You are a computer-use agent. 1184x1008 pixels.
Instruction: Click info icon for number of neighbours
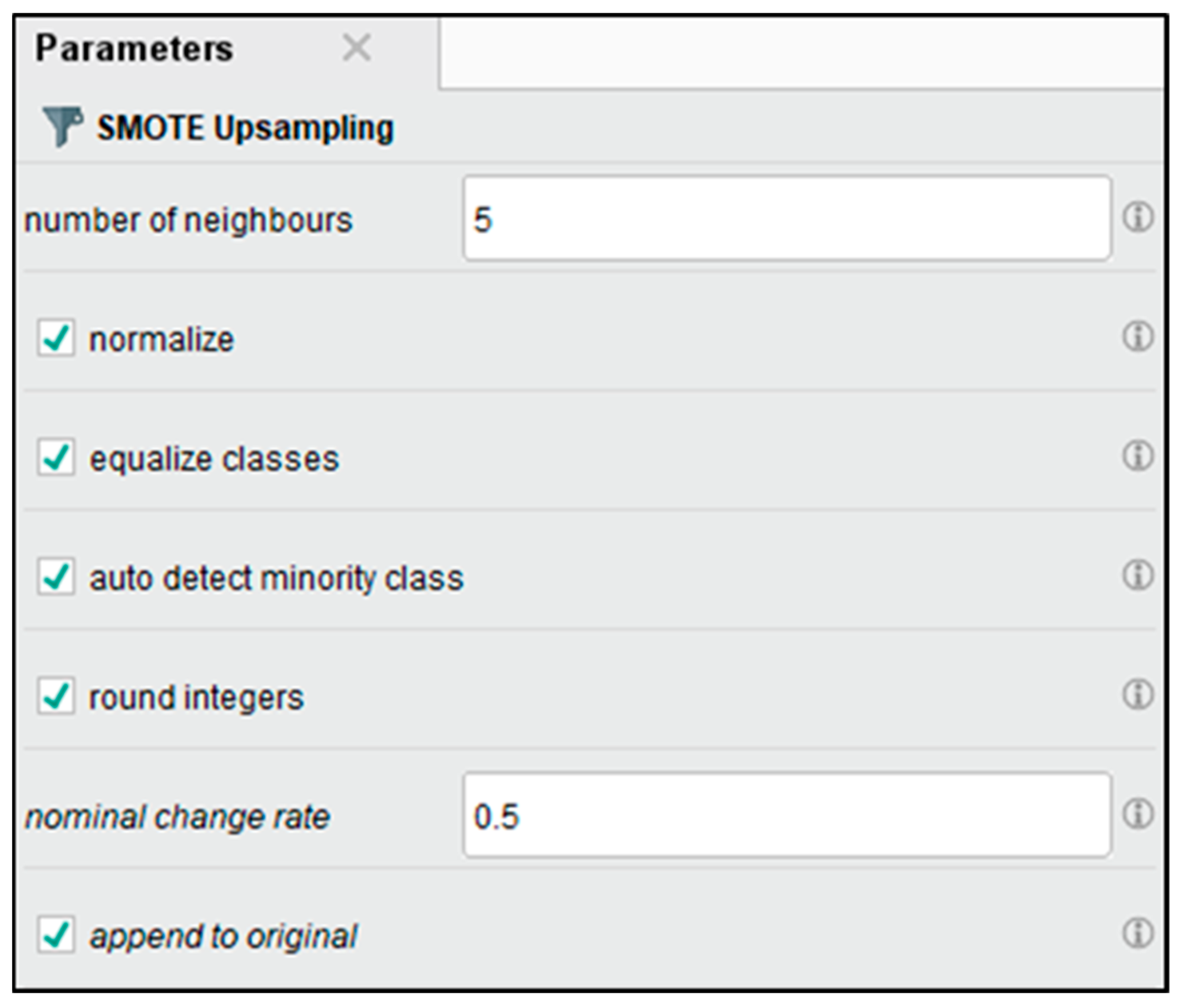click(1138, 218)
